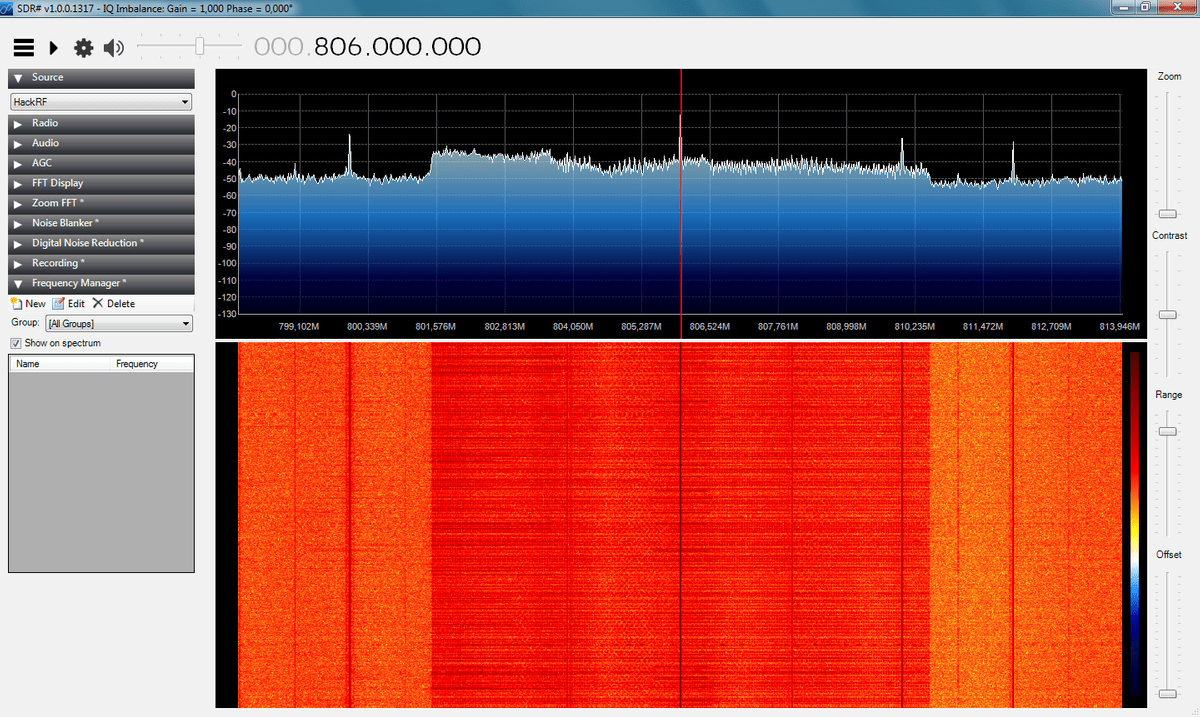
Task: Open the settings gear configuration
Action: point(84,47)
